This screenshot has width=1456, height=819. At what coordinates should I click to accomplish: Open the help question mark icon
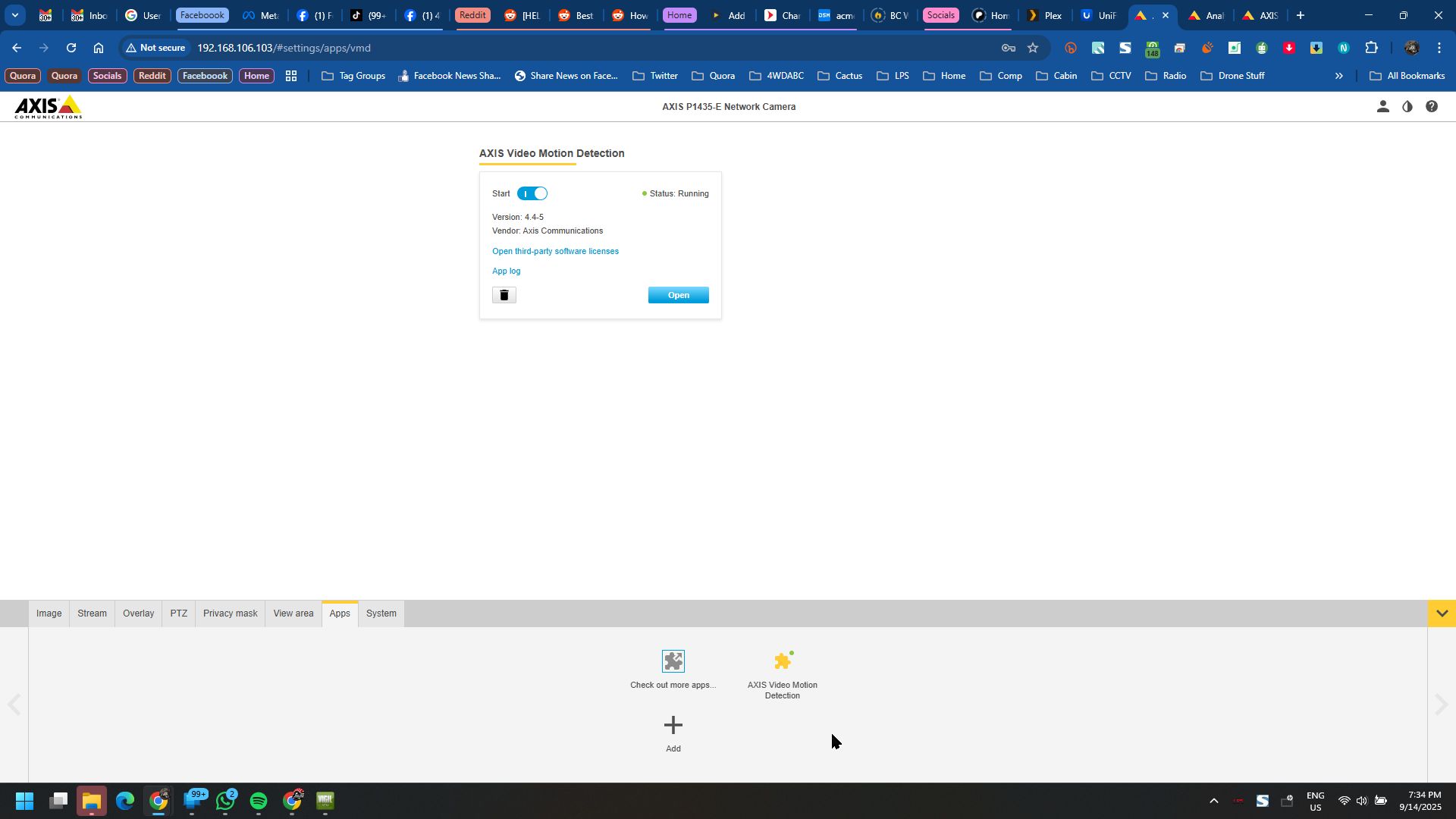pos(1432,107)
